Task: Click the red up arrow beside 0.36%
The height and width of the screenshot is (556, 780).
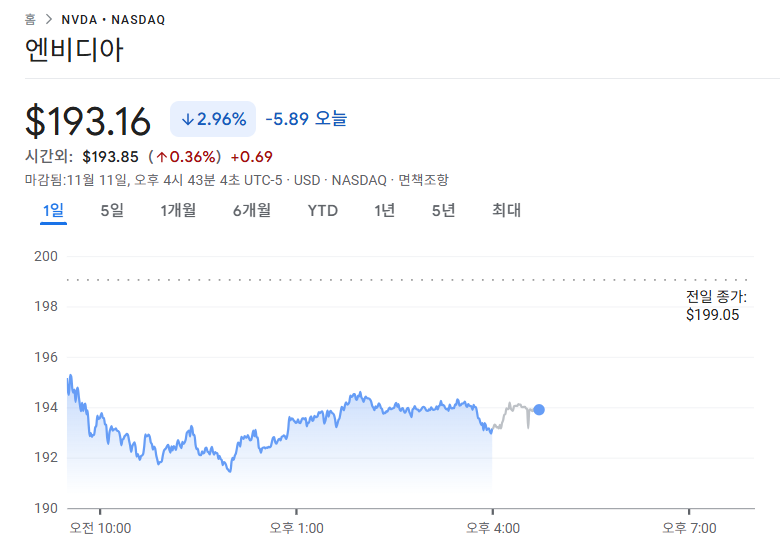Action: click(161, 157)
